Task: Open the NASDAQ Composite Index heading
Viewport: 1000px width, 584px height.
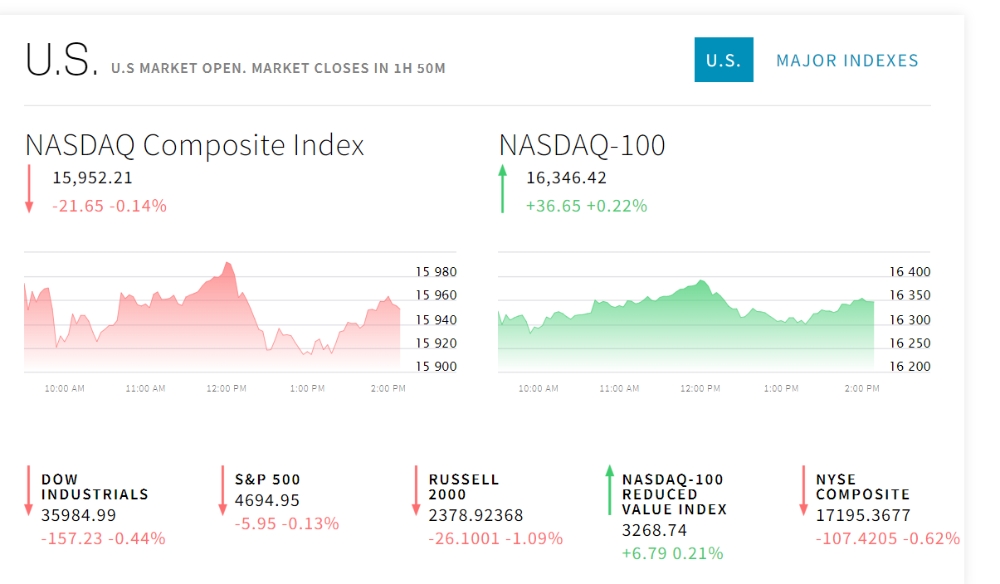Action: click(x=195, y=145)
